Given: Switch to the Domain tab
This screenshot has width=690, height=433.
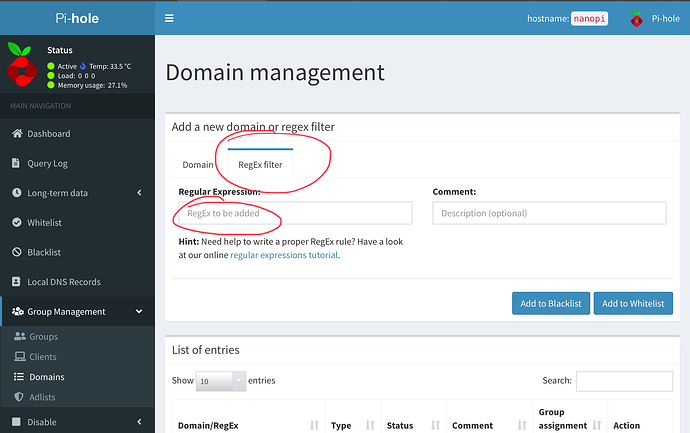Looking at the screenshot, I should 198,165.
